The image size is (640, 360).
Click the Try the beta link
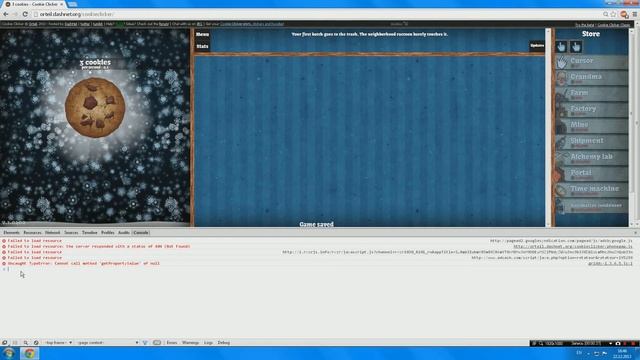[x=584, y=25]
